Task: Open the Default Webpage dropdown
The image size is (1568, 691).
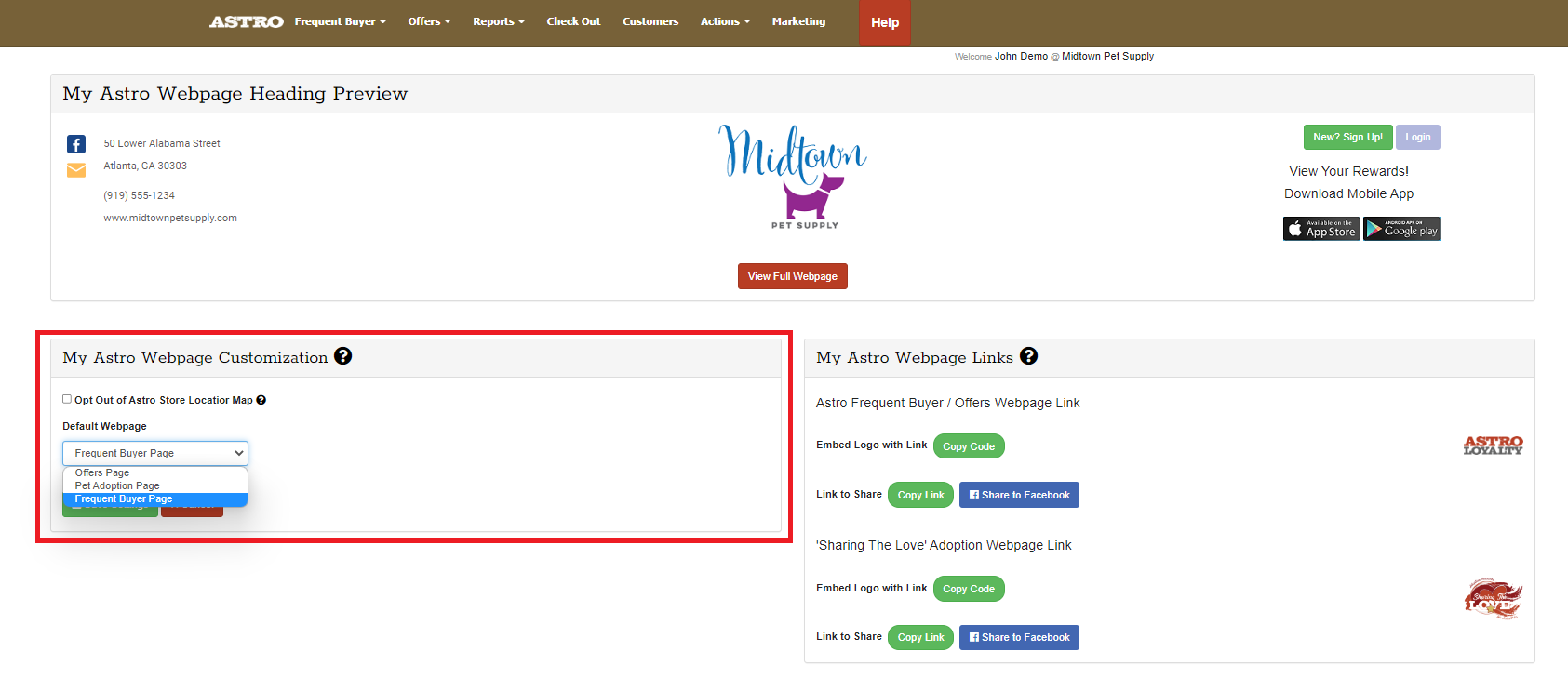Action: pos(155,453)
